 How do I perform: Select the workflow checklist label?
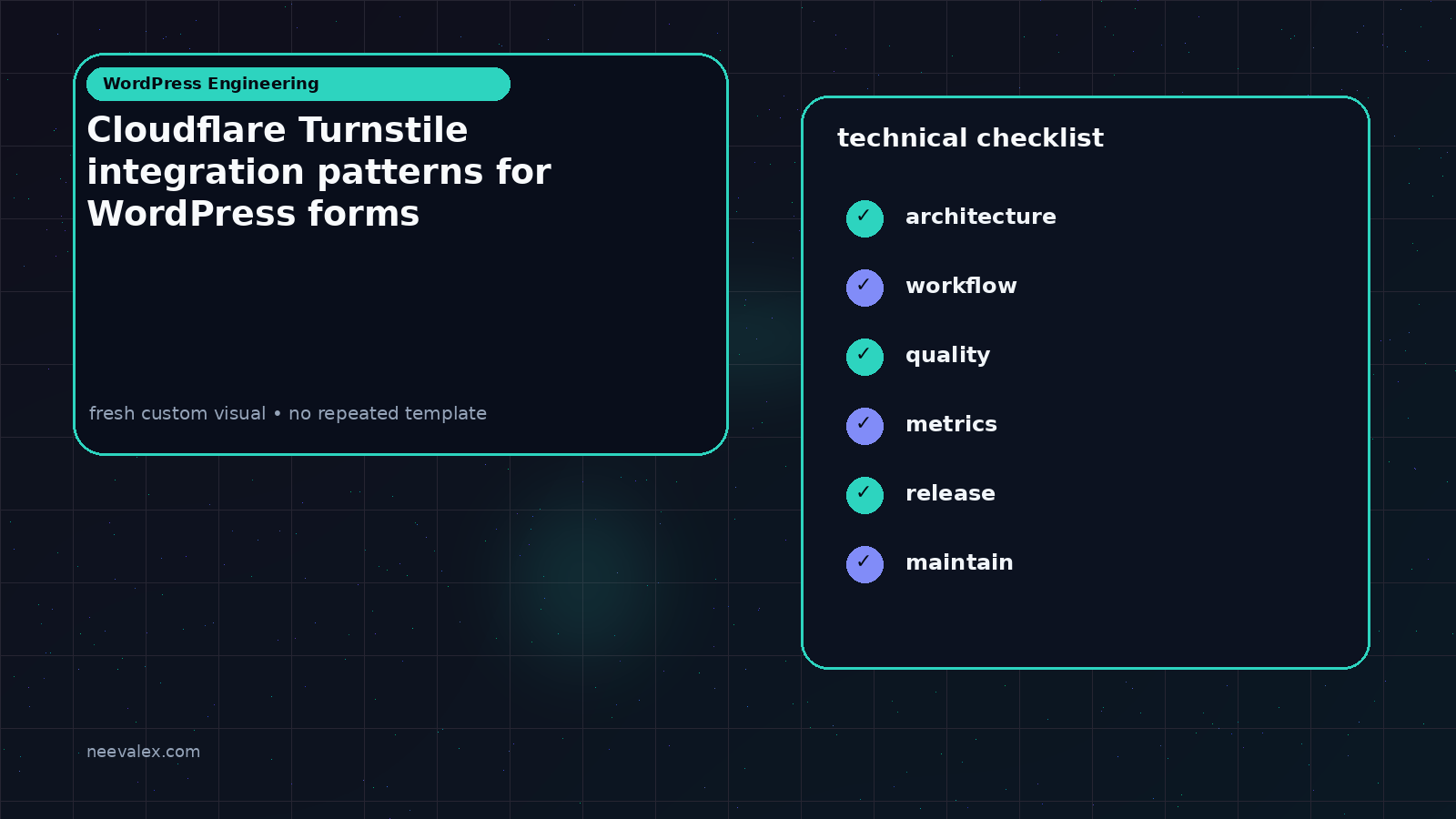(x=961, y=286)
